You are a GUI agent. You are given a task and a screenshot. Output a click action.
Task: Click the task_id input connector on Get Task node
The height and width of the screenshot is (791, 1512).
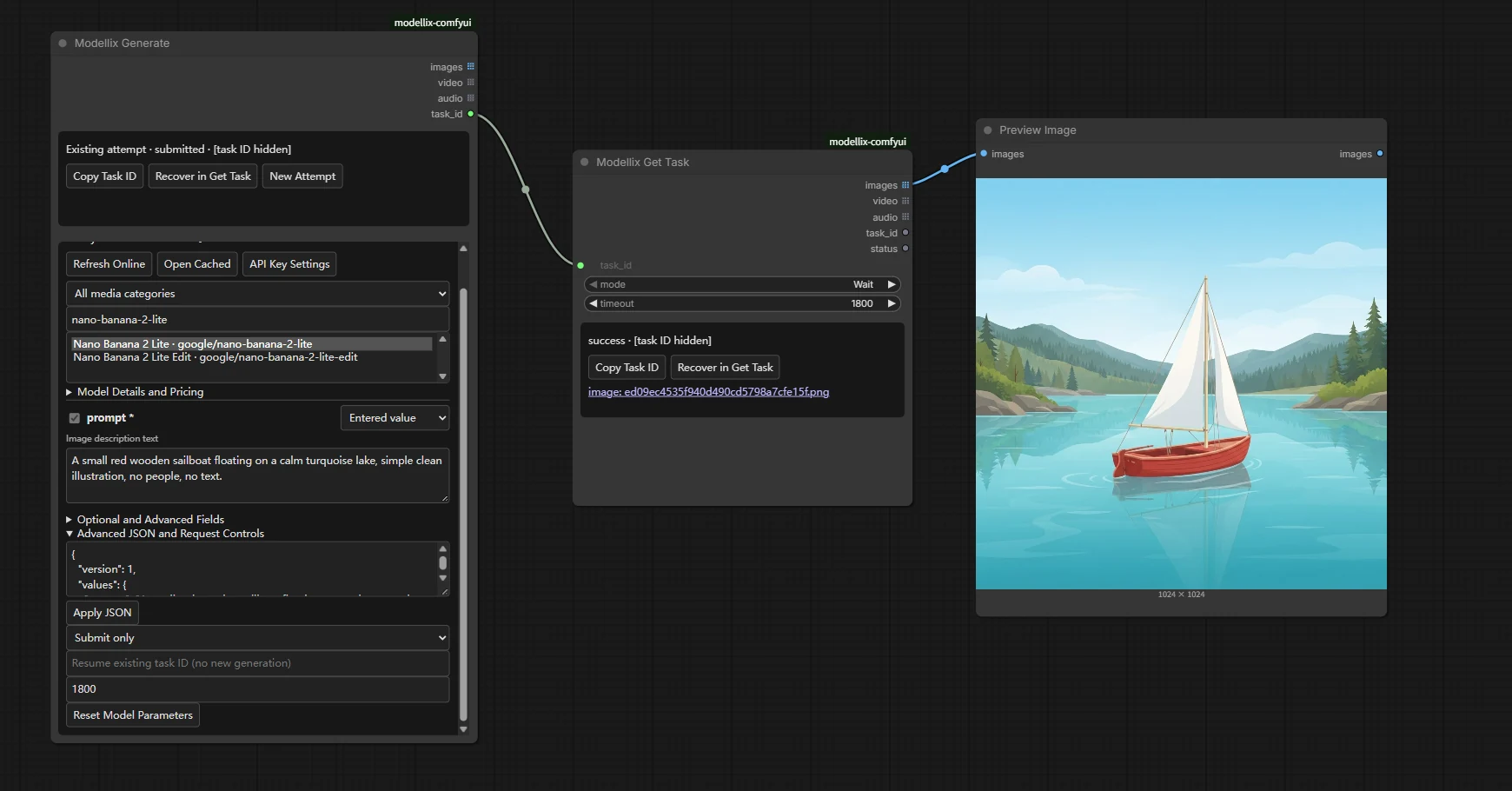[580, 265]
